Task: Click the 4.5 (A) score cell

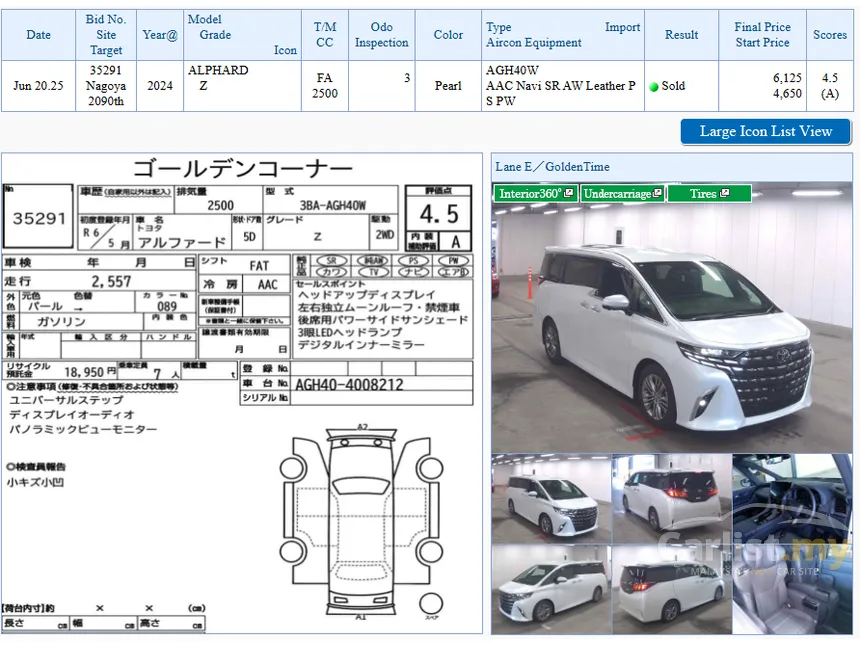Action: [x=830, y=86]
